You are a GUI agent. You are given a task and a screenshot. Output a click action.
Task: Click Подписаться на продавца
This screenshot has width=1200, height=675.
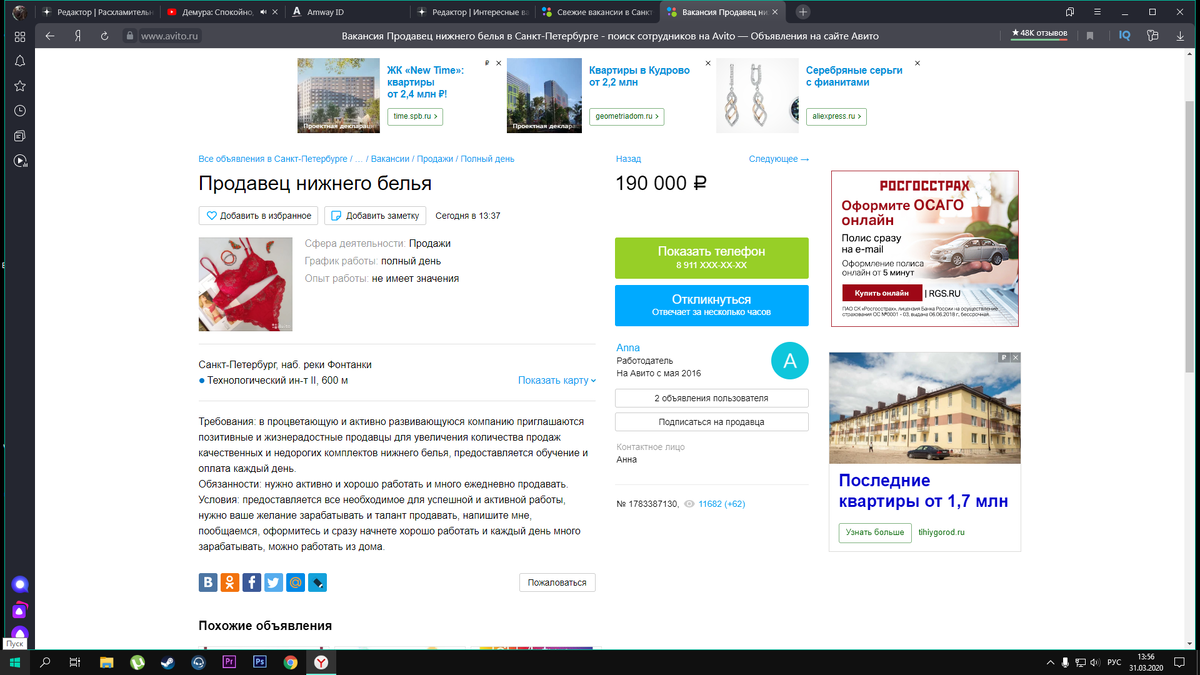click(x=711, y=422)
